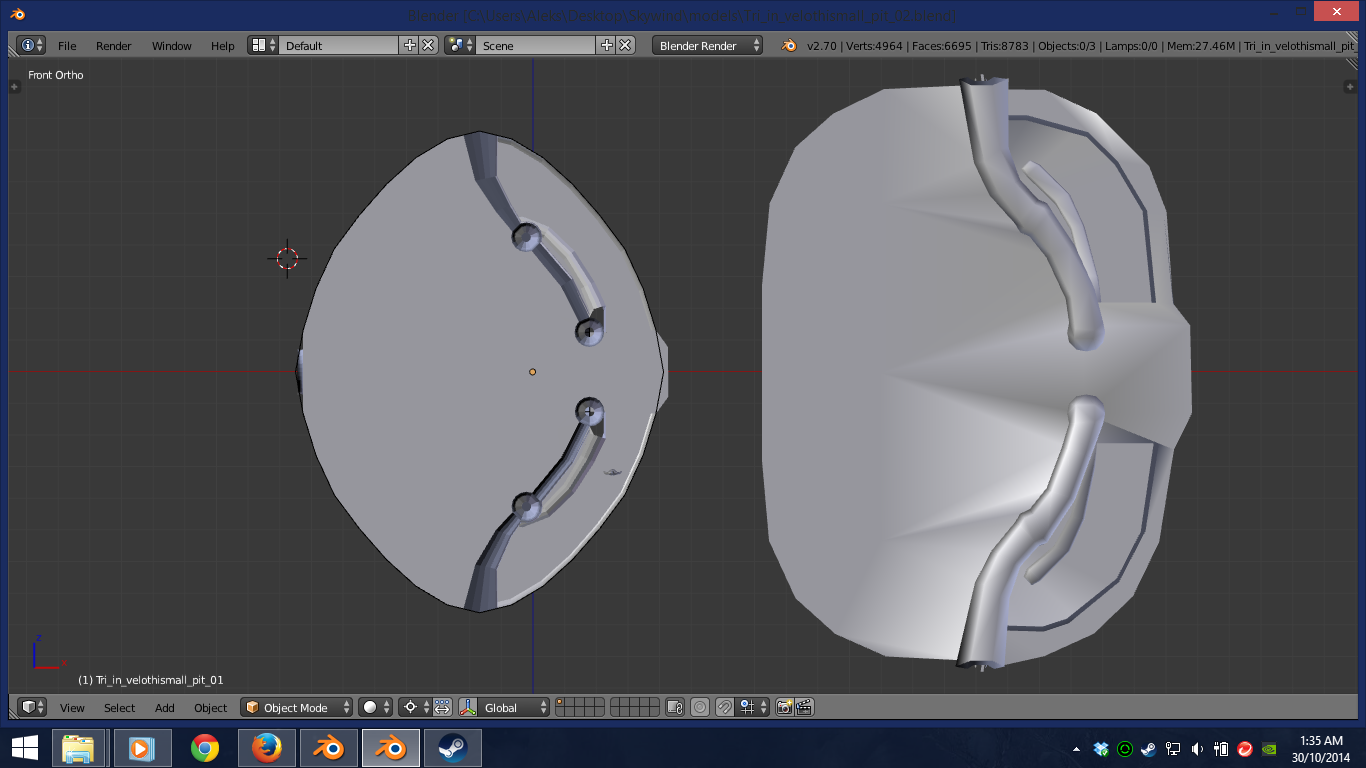Toggle snap during transform
Image resolution: width=1366 pixels, height=768 pixels.
(x=725, y=707)
